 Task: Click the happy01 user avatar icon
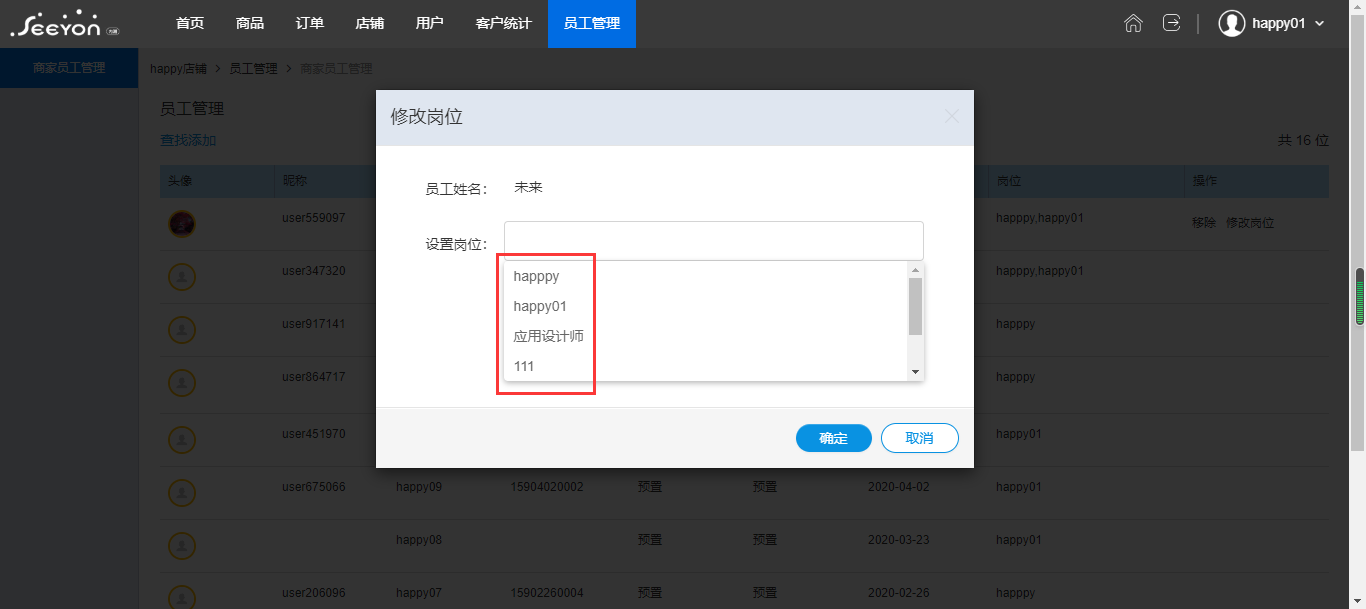(1231, 23)
